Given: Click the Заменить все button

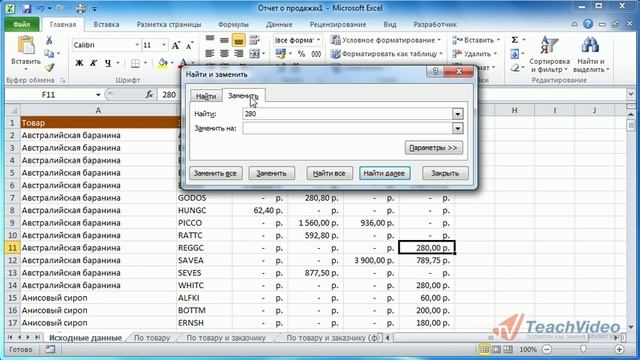Looking at the screenshot, I should (215, 173).
